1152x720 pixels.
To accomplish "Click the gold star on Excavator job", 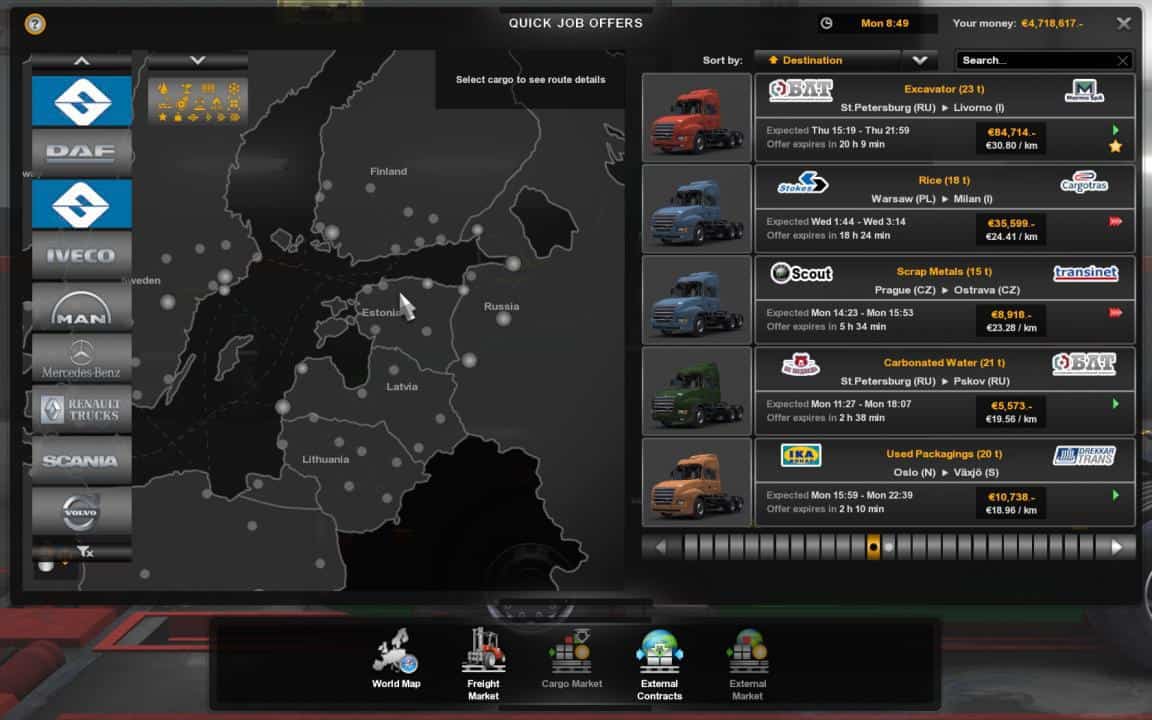I will (x=1115, y=147).
